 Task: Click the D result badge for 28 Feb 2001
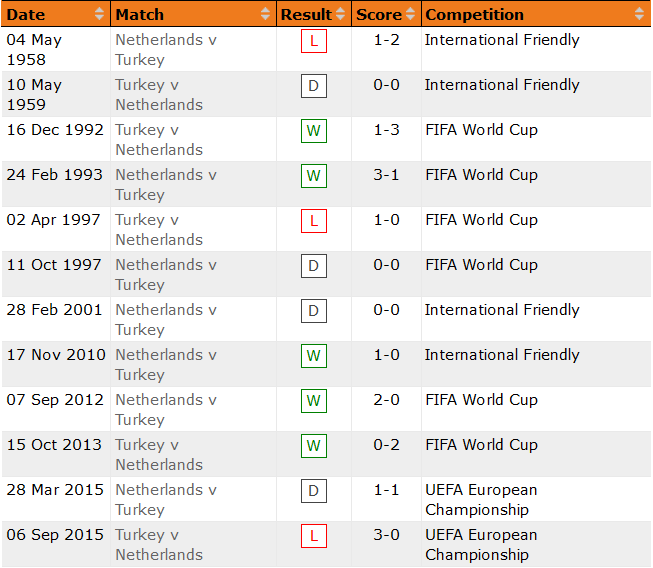(313, 312)
